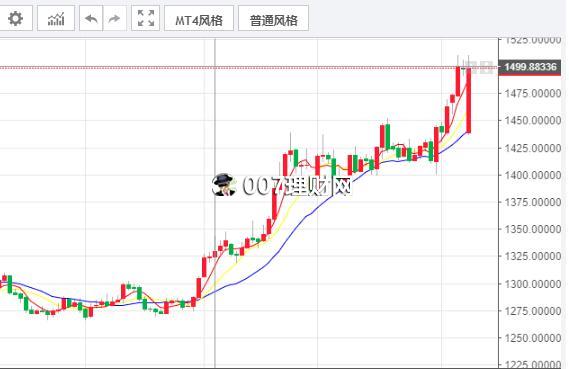The height and width of the screenshot is (369, 569).
Task: Click the 1350.00000 price axis label
Action: coord(533,229)
